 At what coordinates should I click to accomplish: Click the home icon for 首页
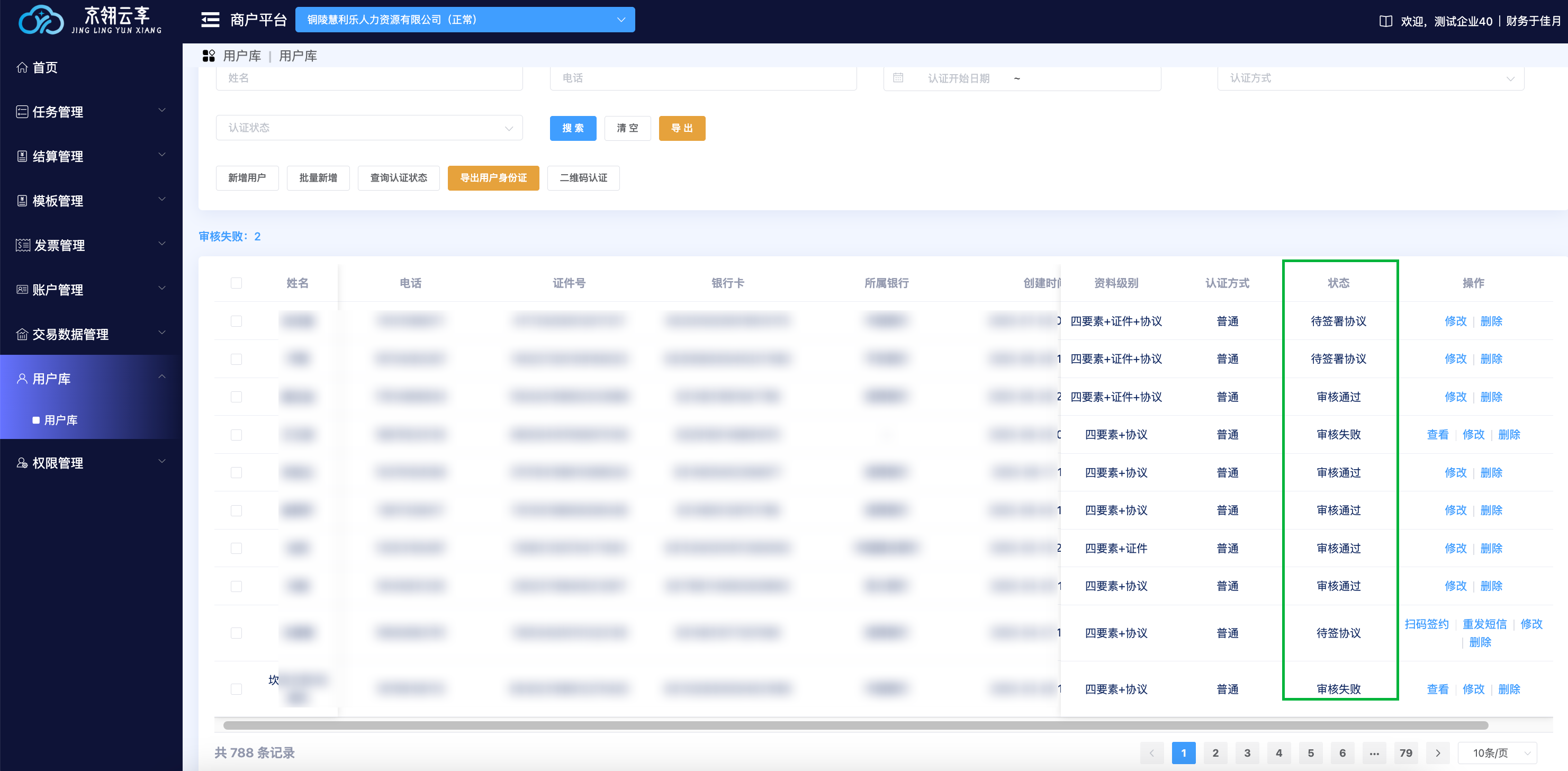[x=22, y=68]
